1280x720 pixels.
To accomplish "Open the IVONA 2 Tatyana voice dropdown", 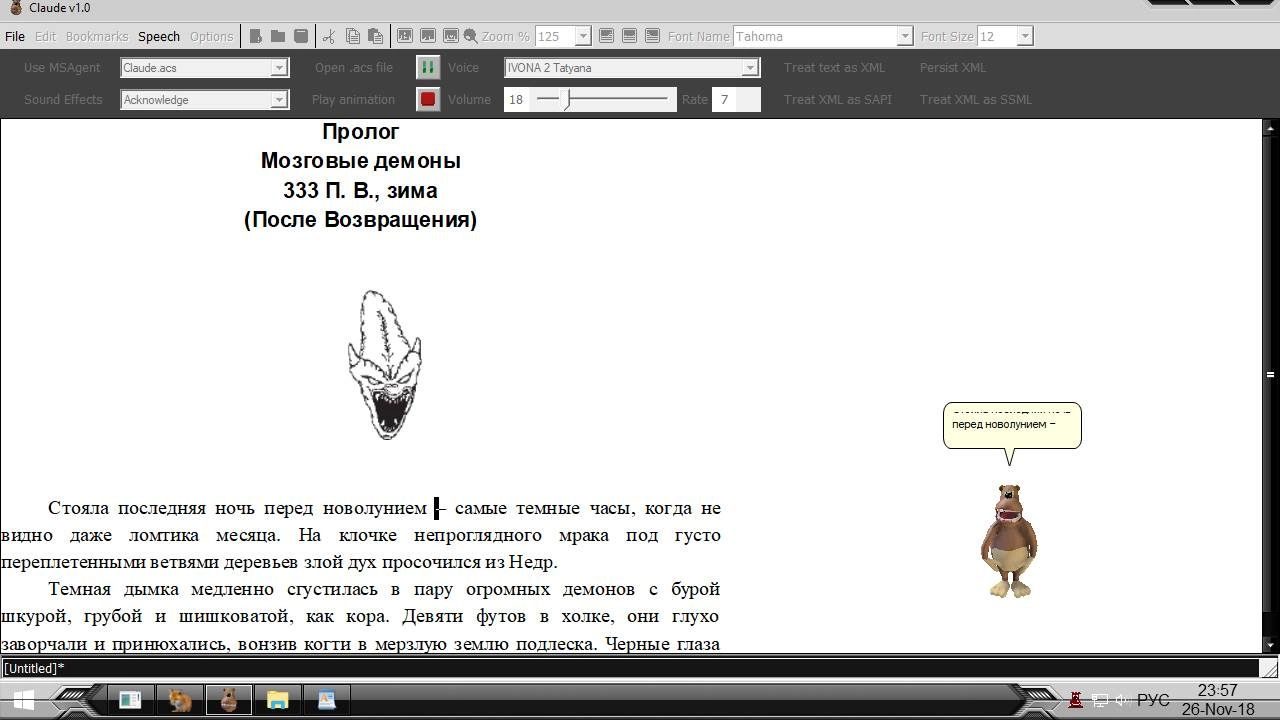I will [749, 68].
